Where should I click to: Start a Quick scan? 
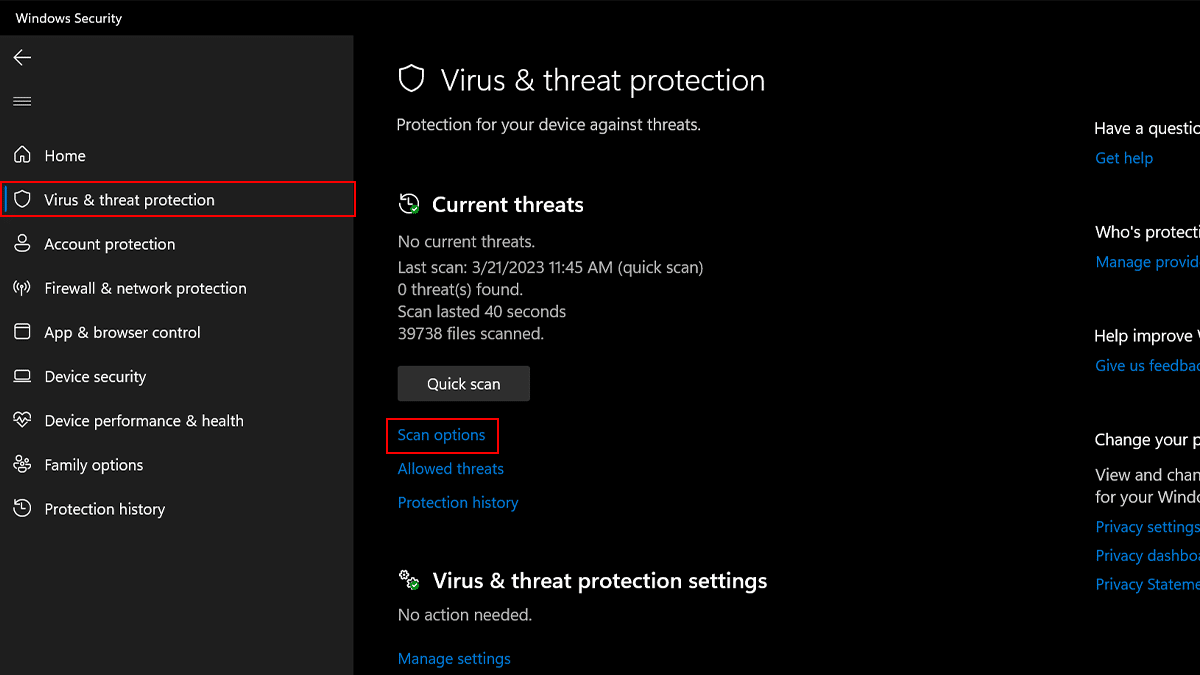(463, 383)
